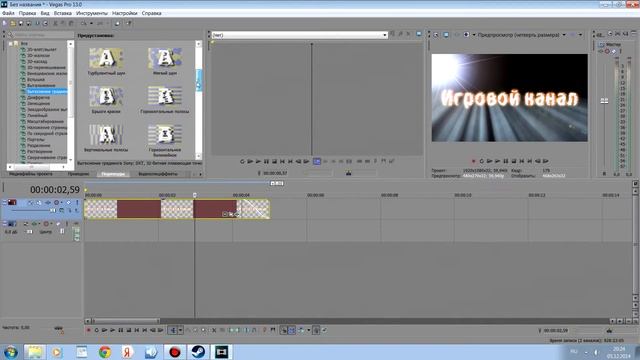640x360 pixels.
Task: Open the Вид menu
Action: click(x=45, y=13)
